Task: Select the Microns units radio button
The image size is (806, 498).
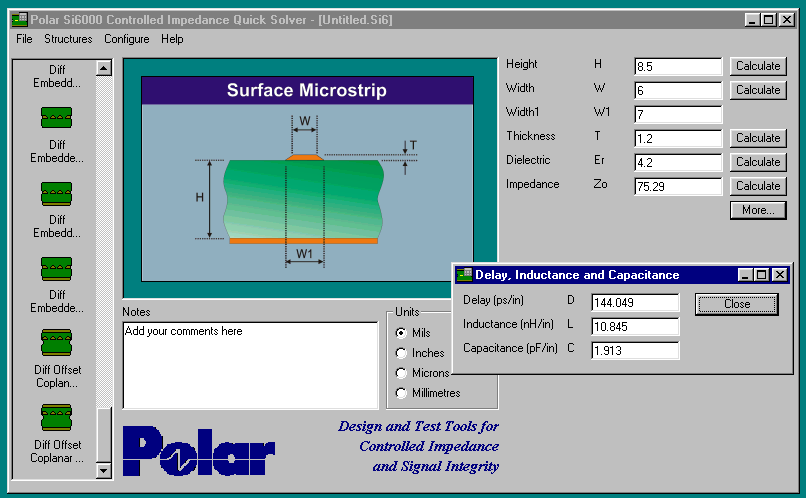Action: tap(401, 373)
